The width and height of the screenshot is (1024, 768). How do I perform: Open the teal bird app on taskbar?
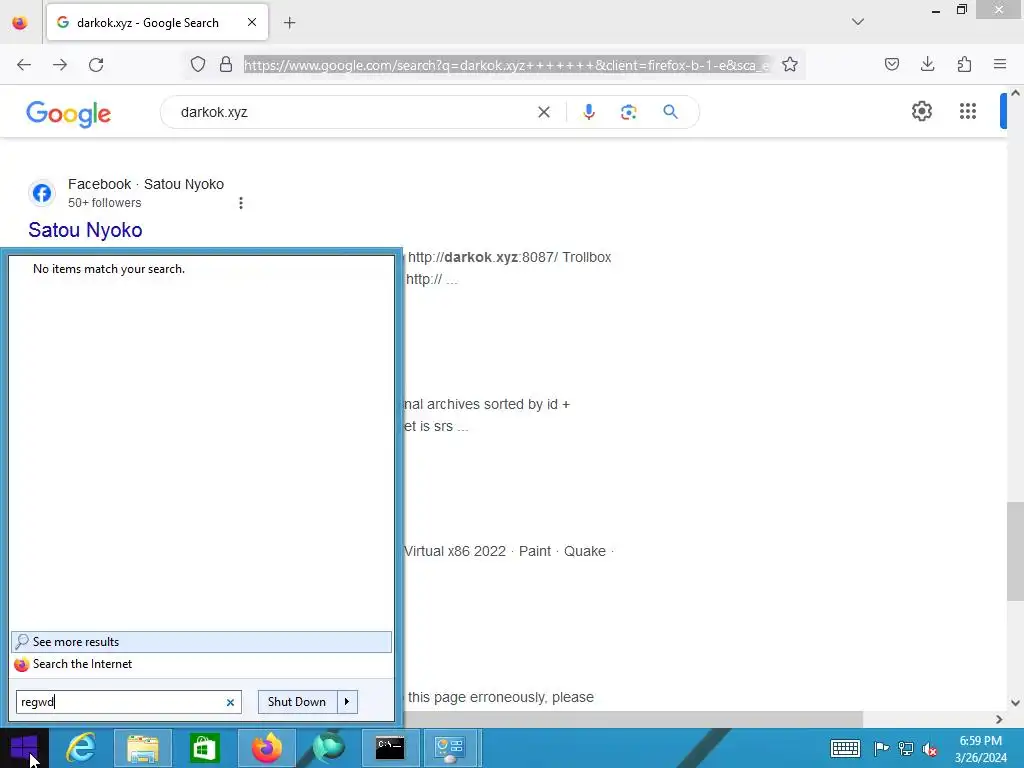tap(328, 748)
